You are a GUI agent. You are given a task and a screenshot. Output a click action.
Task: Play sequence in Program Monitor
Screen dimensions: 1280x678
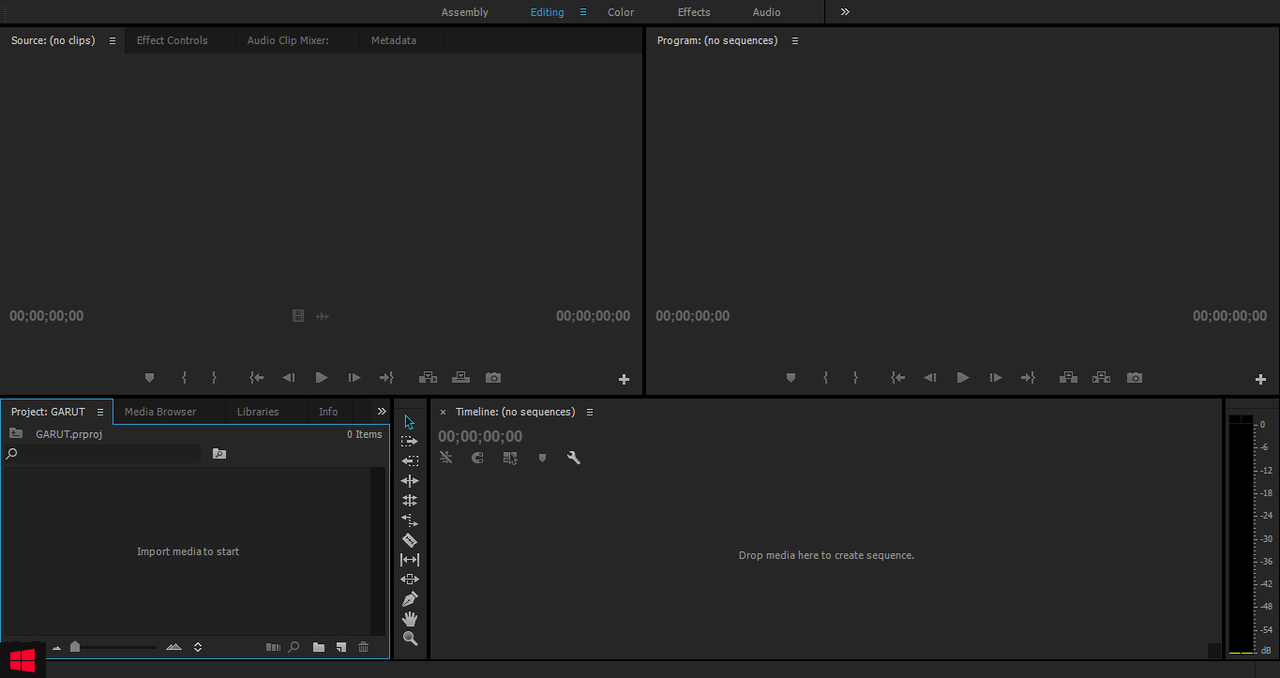point(963,378)
